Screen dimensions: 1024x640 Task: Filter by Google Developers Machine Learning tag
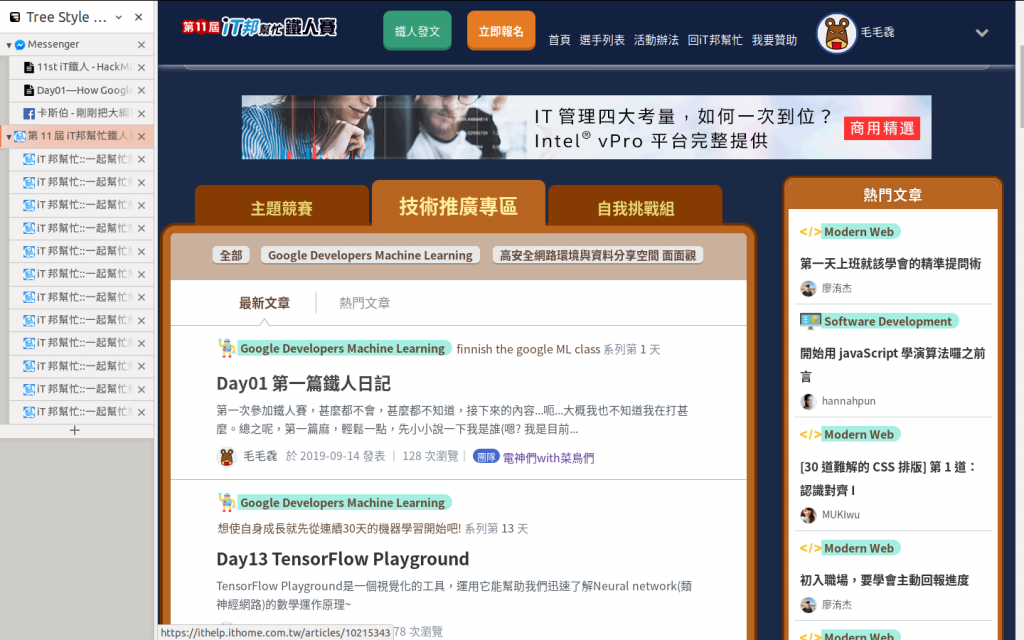(370, 255)
